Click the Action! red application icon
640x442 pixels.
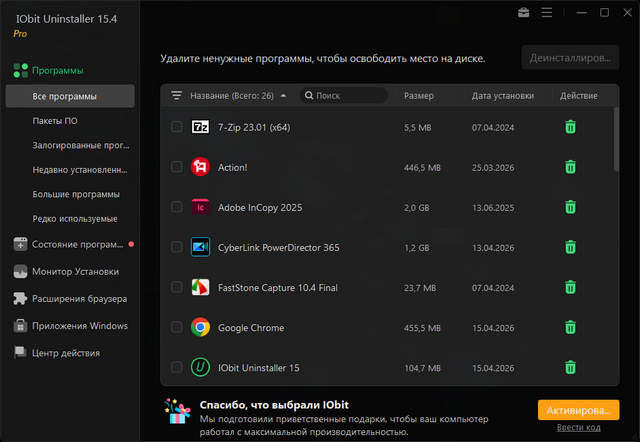pos(200,167)
